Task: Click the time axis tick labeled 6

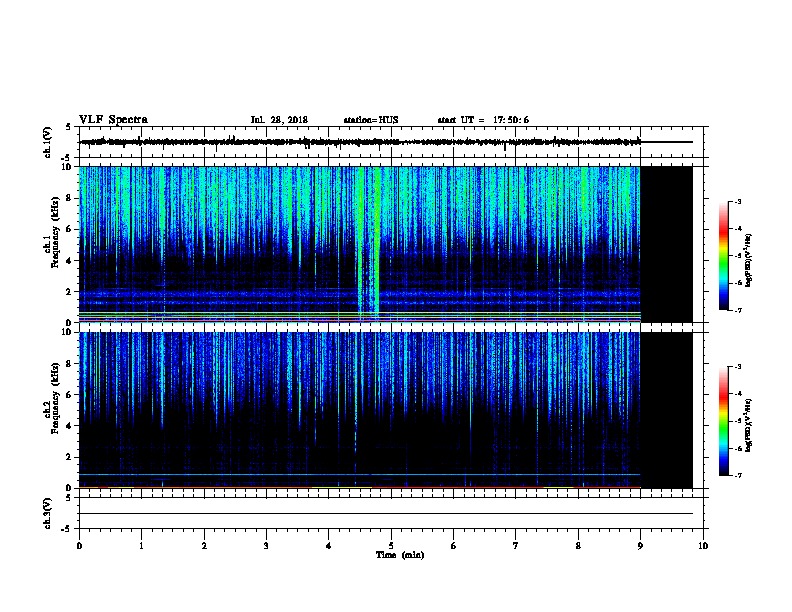Action: pos(454,546)
